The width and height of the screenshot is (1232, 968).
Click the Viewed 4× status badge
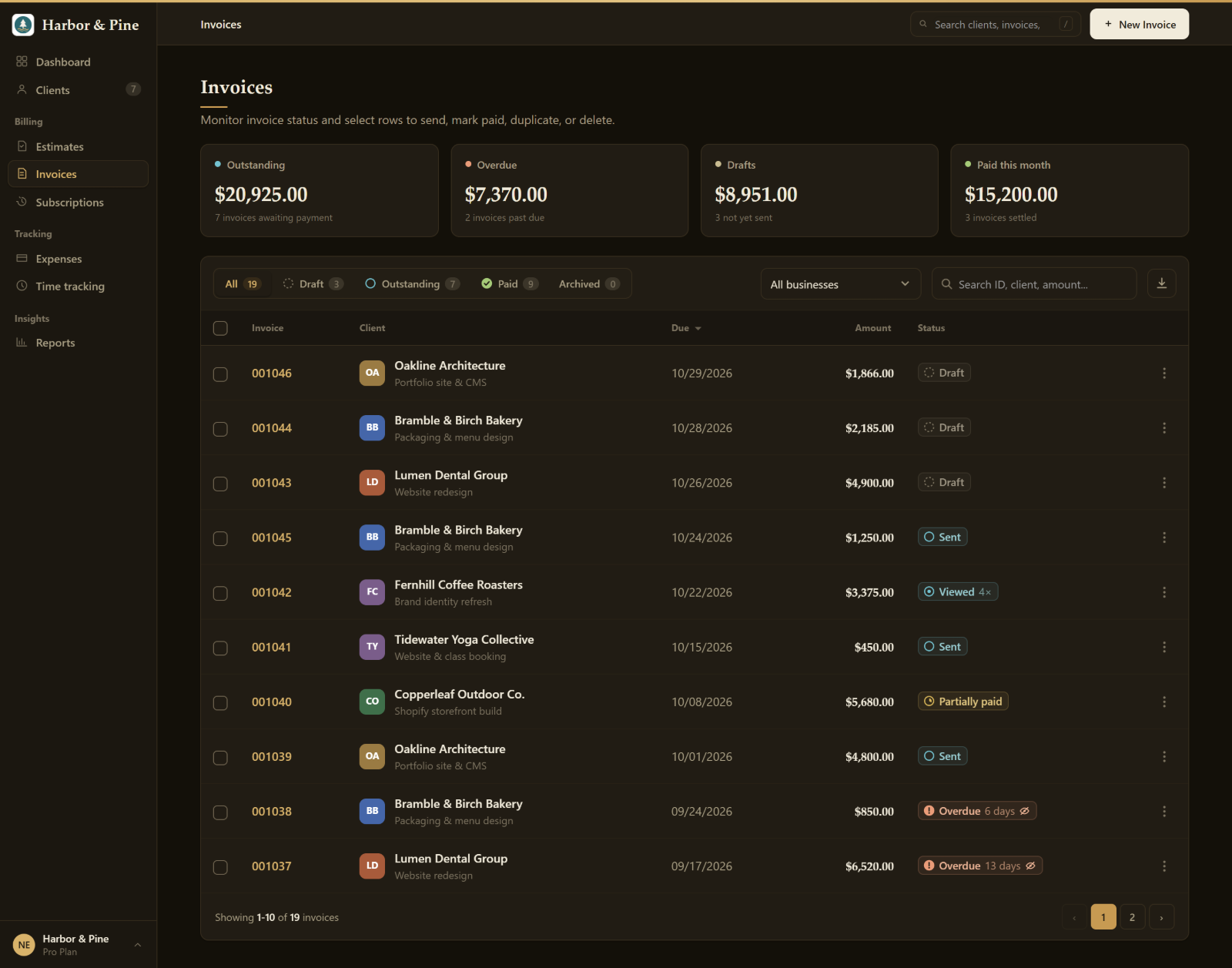[x=958, y=592]
